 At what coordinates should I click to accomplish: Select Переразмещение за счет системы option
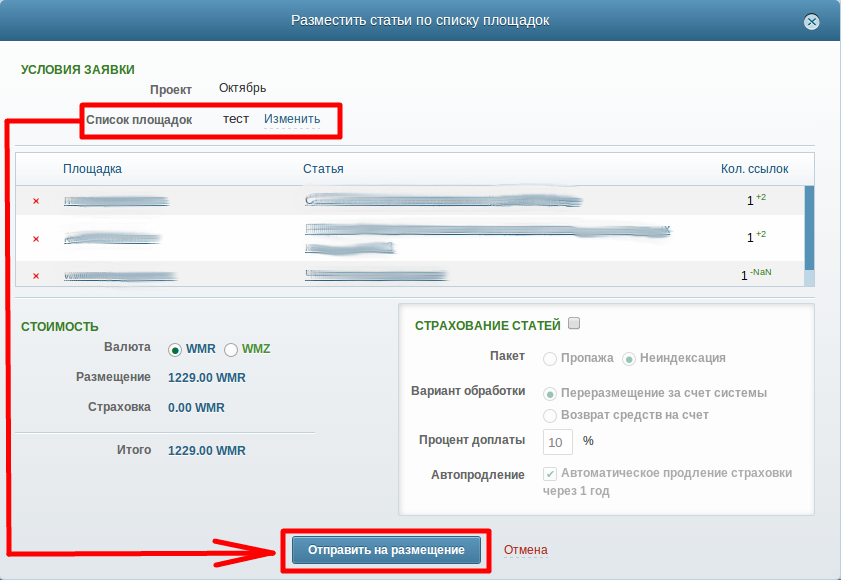click(x=550, y=394)
